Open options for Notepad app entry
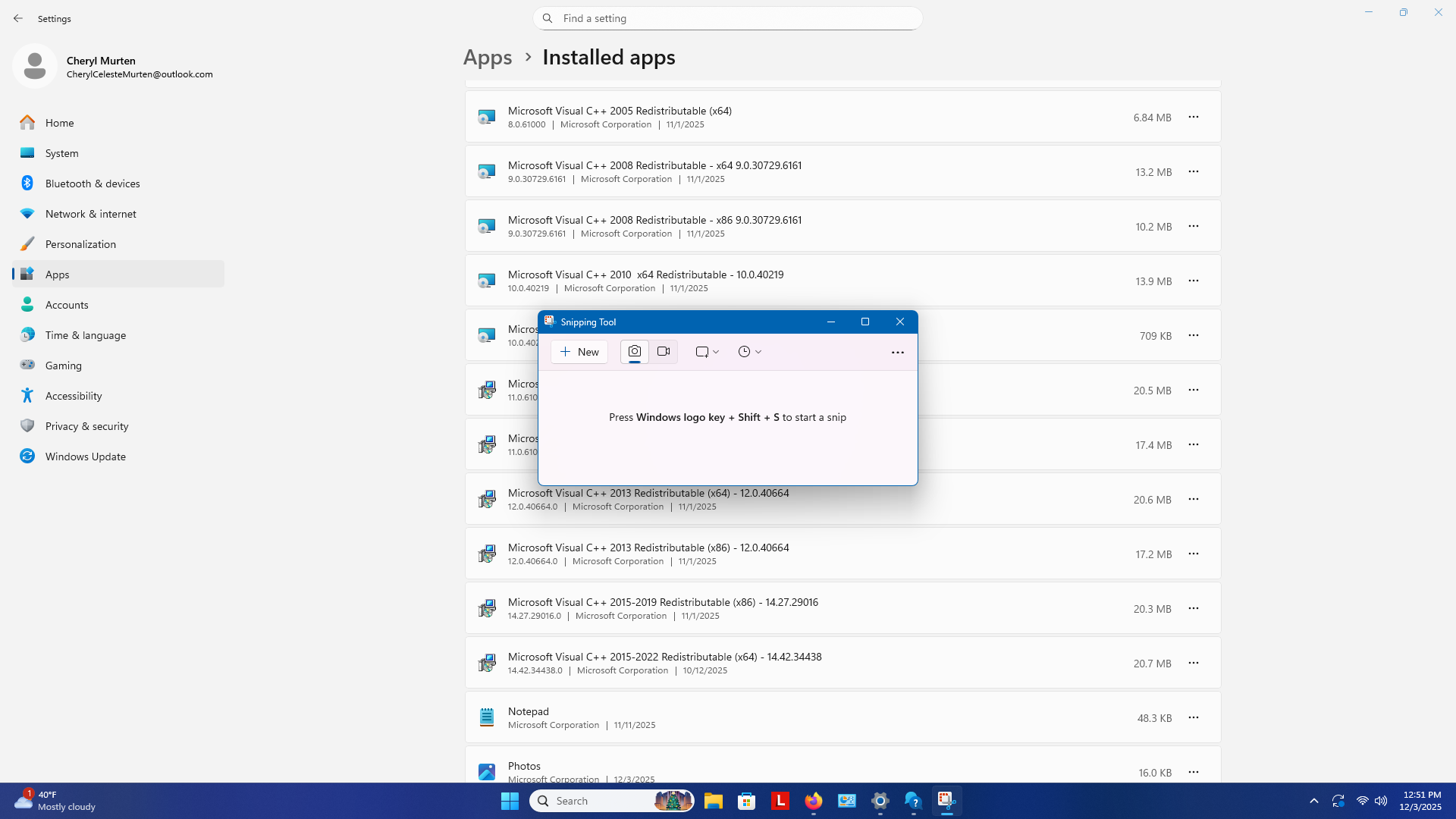 1193,717
